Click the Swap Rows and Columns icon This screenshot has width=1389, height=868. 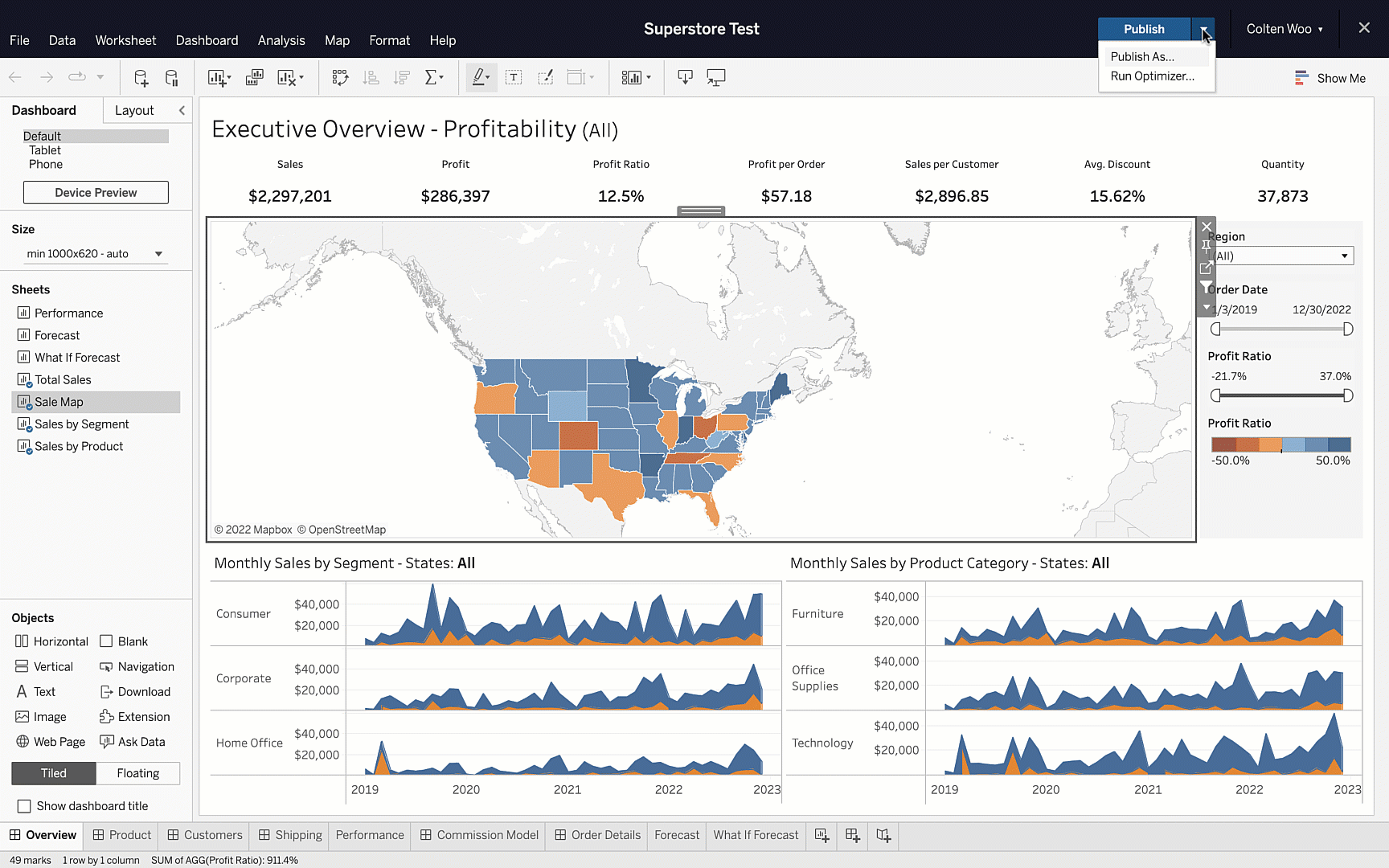pos(340,78)
